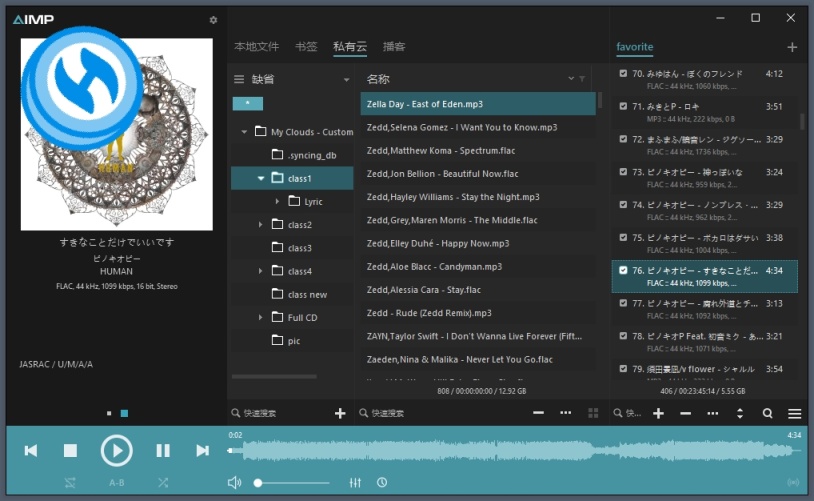Expand the Full CD folder arrow
The image size is (814, 501).
[x=261, y=317]
